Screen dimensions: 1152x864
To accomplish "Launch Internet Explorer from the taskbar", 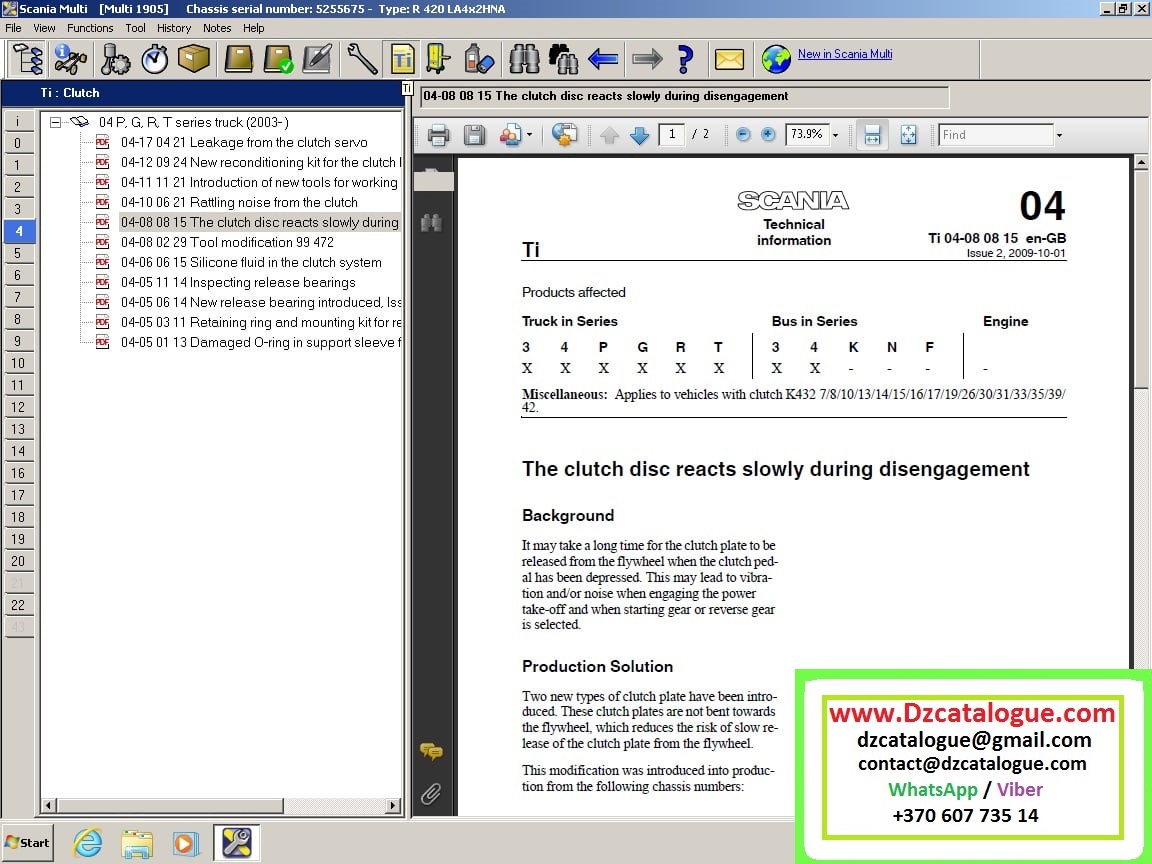I will click(87, 843).
